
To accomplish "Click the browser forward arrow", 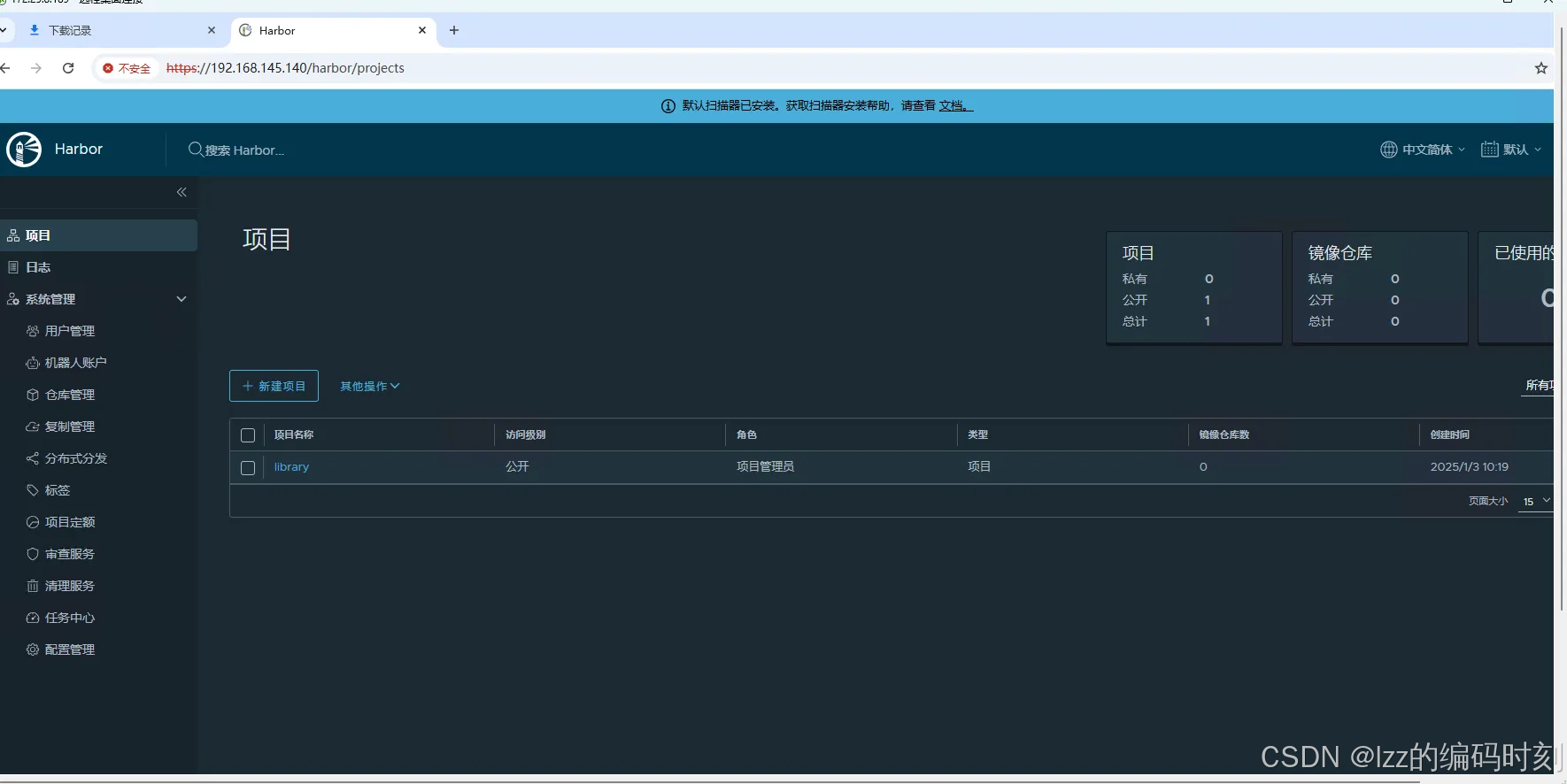I will pos(36,68).
